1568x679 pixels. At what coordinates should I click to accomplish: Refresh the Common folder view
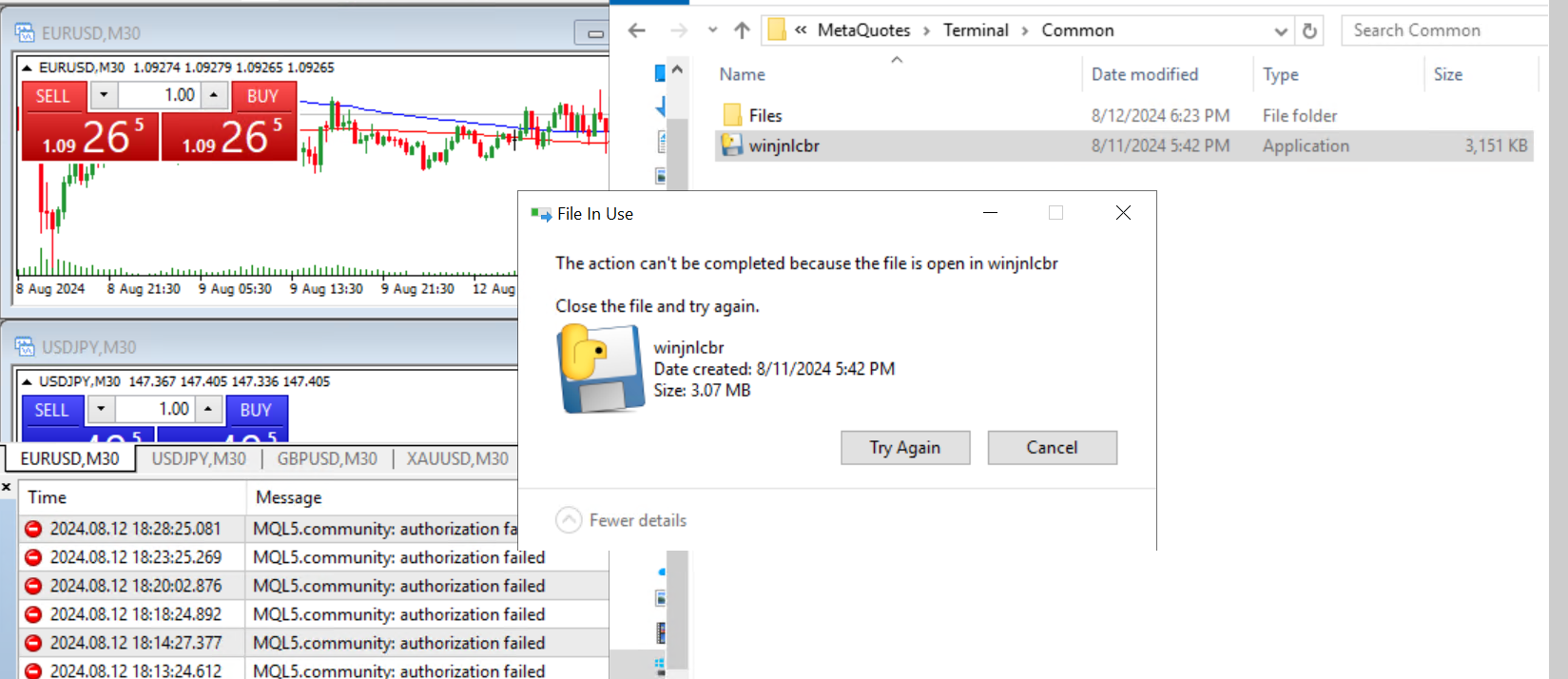coord(1309,31)
